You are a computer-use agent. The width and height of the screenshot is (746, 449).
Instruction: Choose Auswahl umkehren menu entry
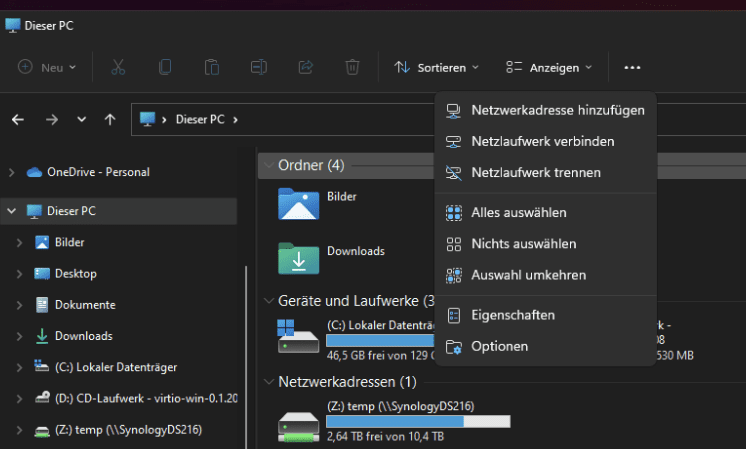tap(546, 275)
